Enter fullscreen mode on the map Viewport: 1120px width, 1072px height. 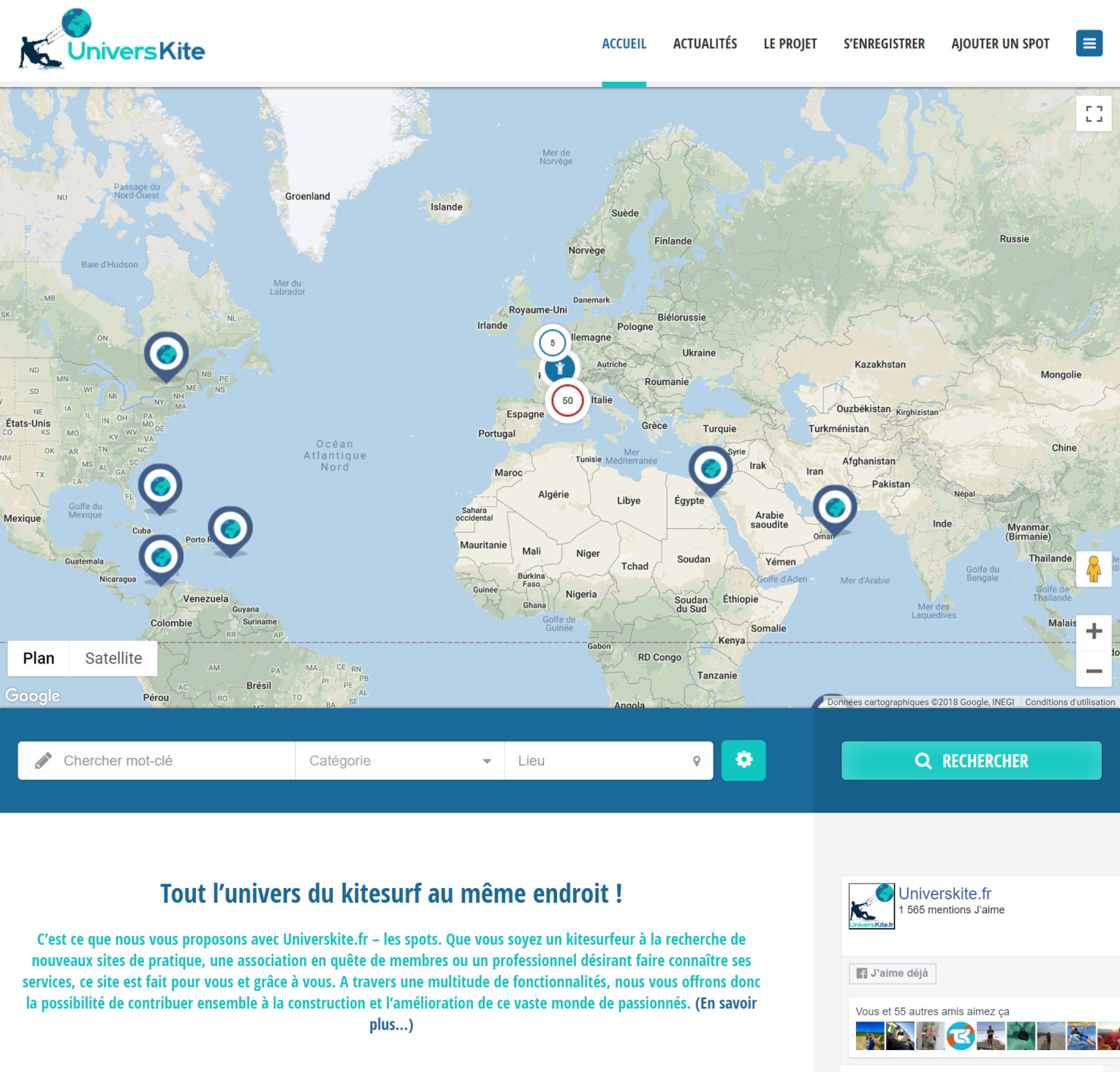pos(1094,114)
